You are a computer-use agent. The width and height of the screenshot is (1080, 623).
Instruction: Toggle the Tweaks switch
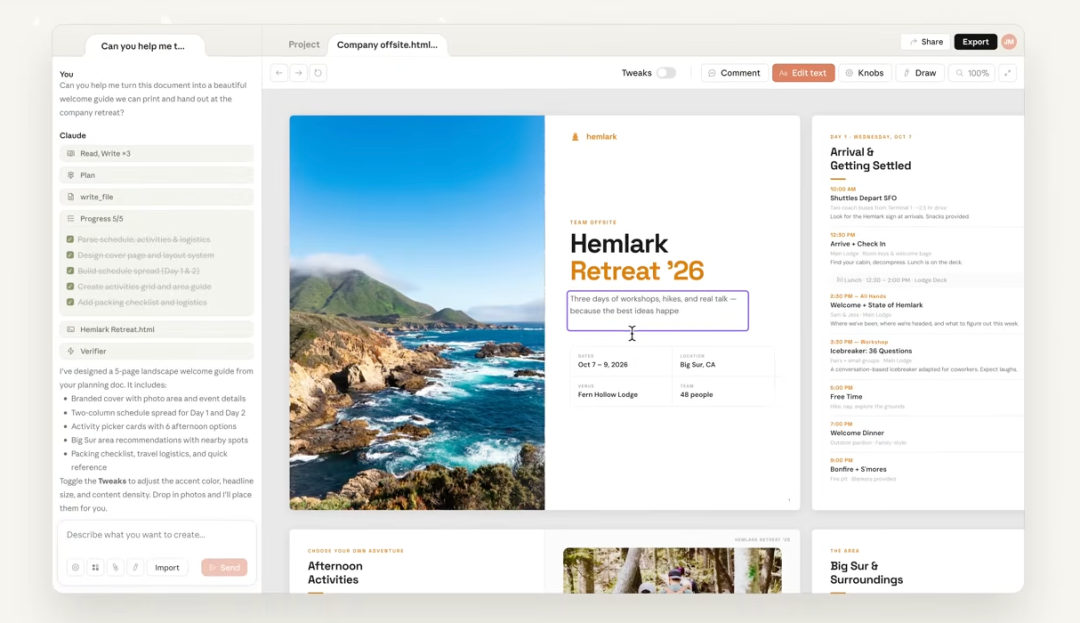coord(665,73)
